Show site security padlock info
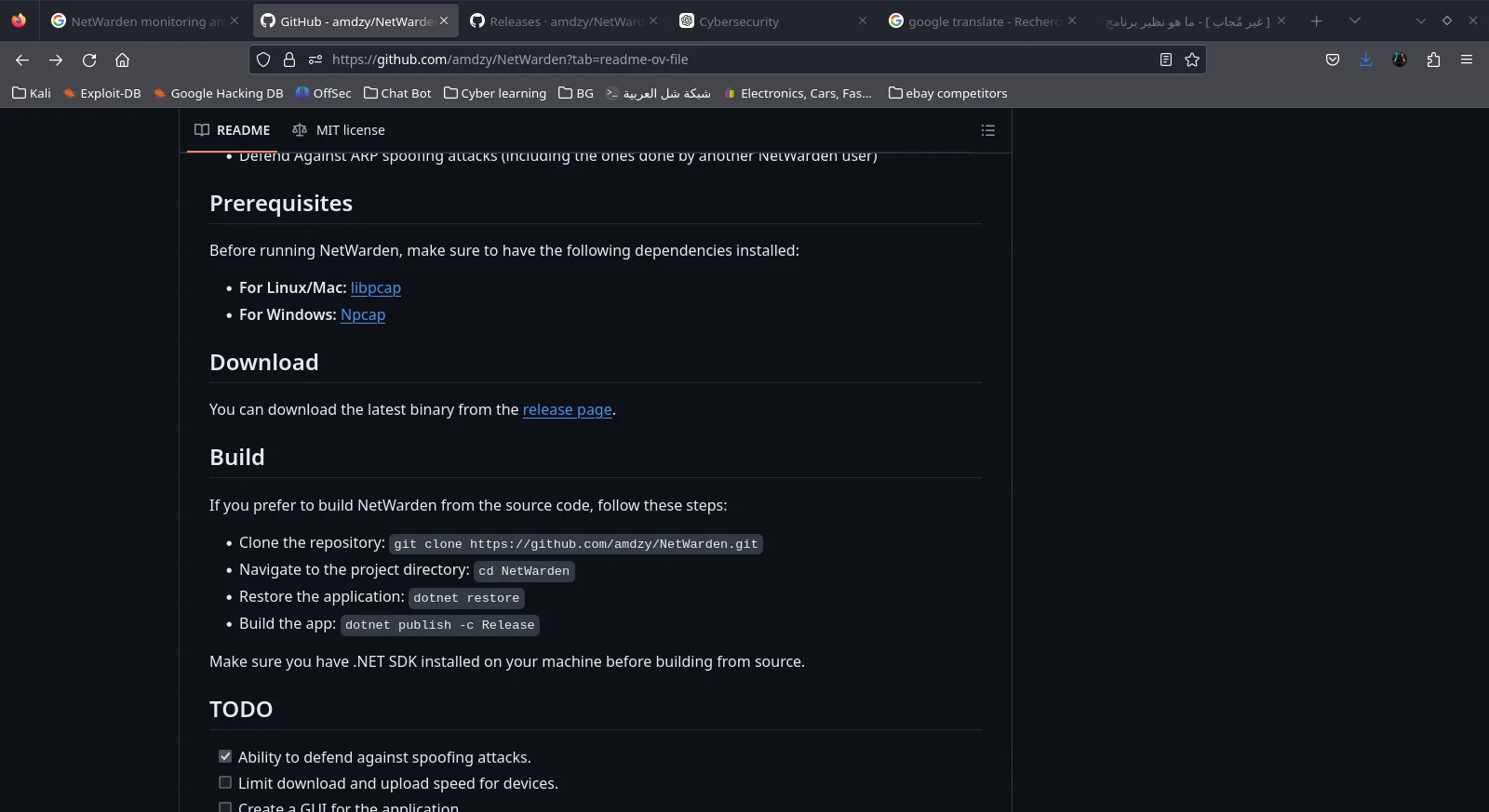The image size is (1489, 812). coord(289,60)
